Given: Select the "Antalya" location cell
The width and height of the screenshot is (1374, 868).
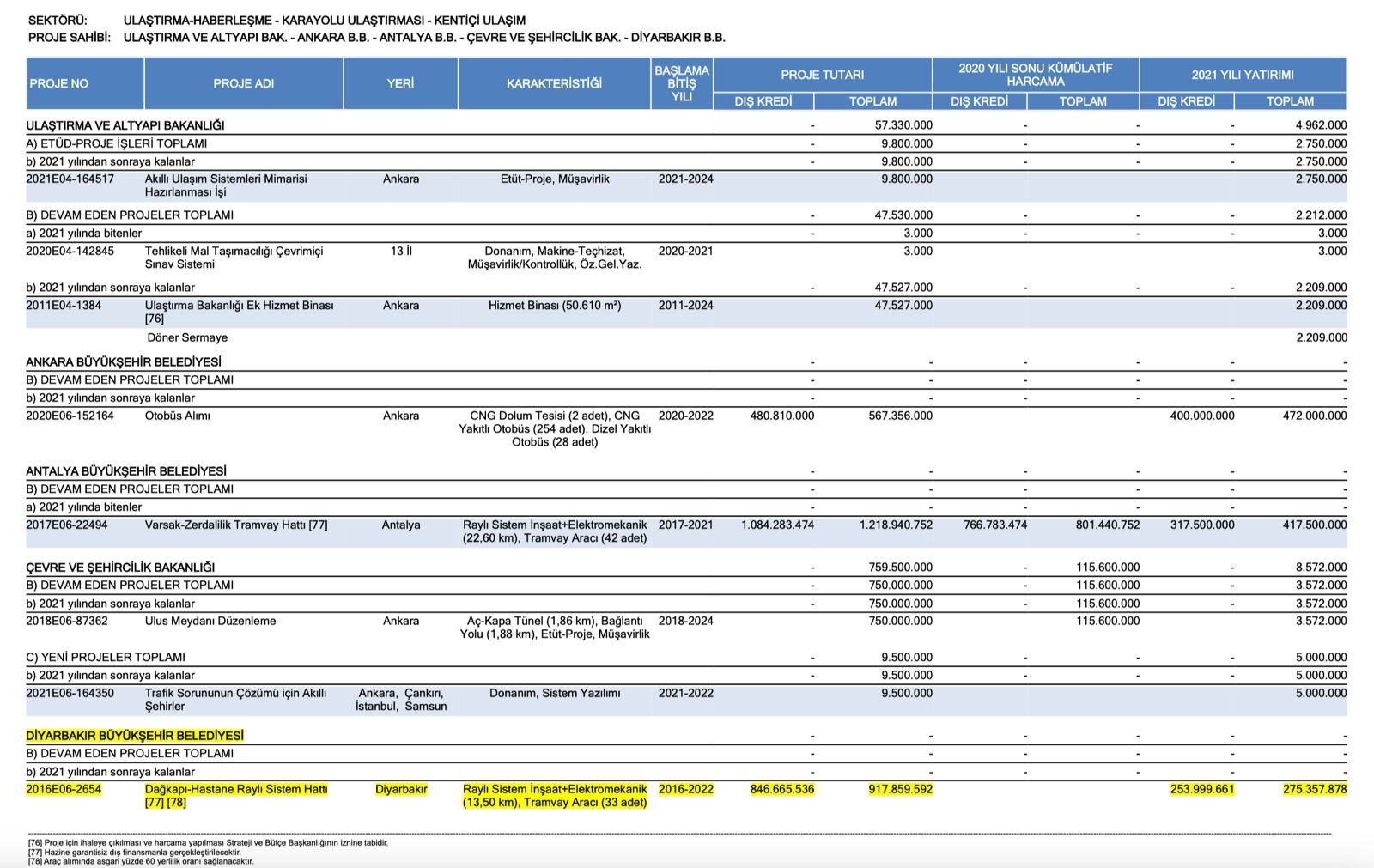Looking at the screenshot, I should 401,525.
